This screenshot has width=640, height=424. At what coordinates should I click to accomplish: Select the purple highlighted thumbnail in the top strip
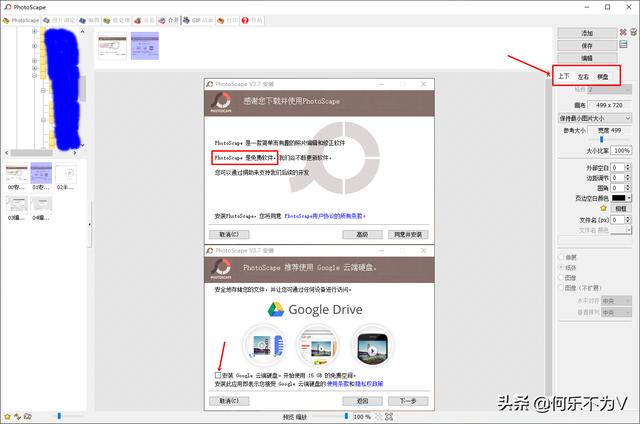point(144,46)
